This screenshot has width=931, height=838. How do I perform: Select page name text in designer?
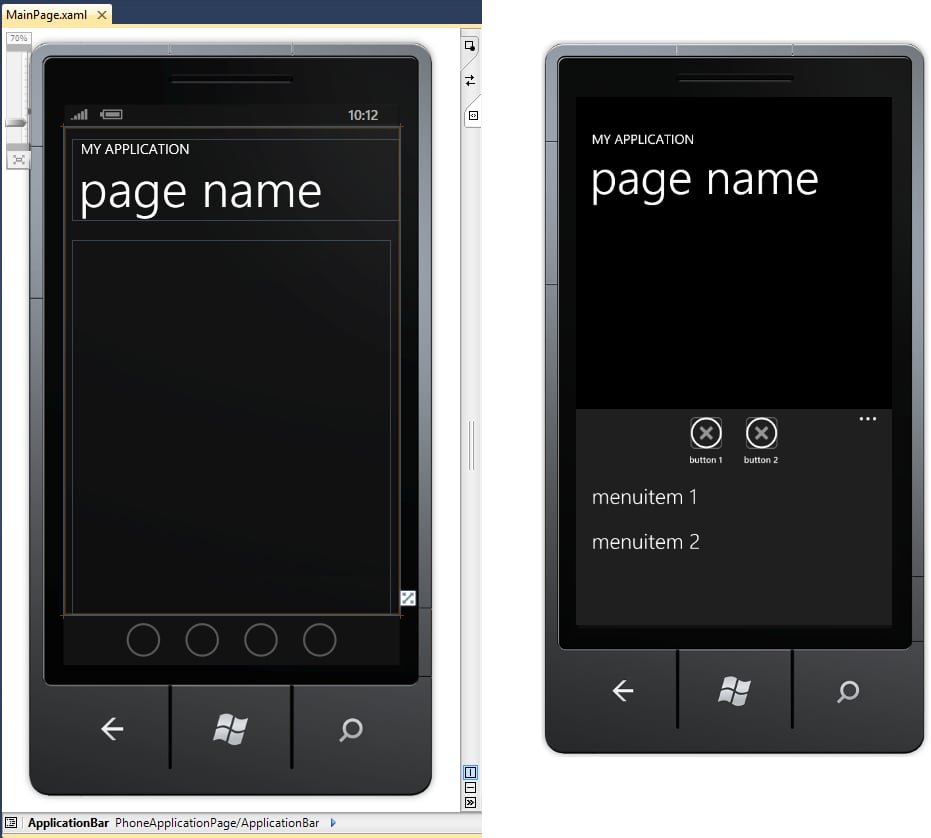[x=201, y=193]
